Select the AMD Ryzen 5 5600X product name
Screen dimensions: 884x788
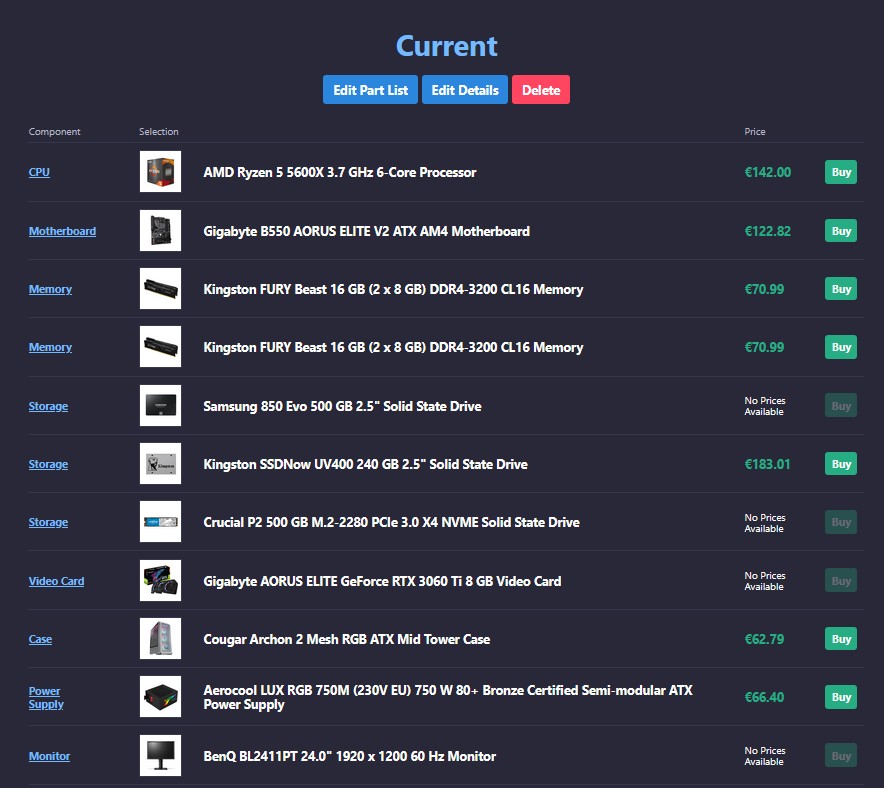point(340,172)
